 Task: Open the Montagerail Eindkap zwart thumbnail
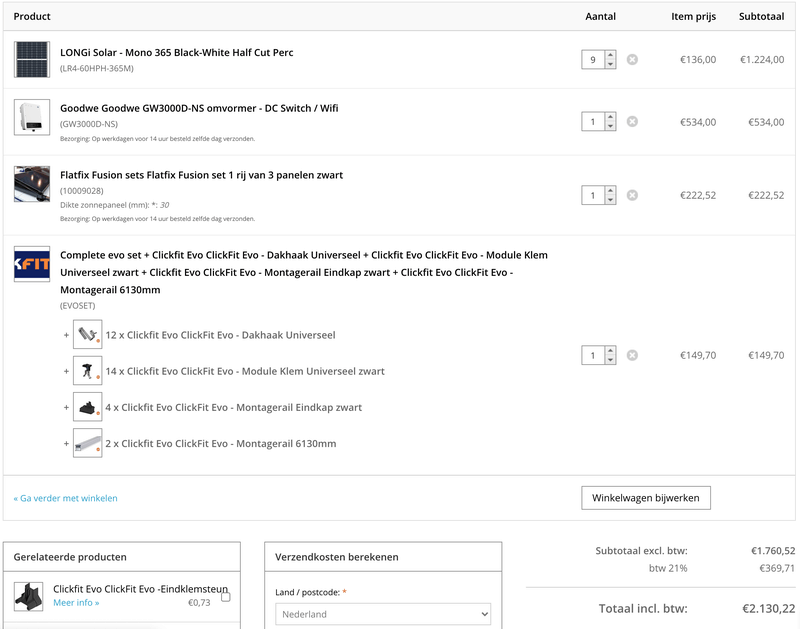[88, 407]
